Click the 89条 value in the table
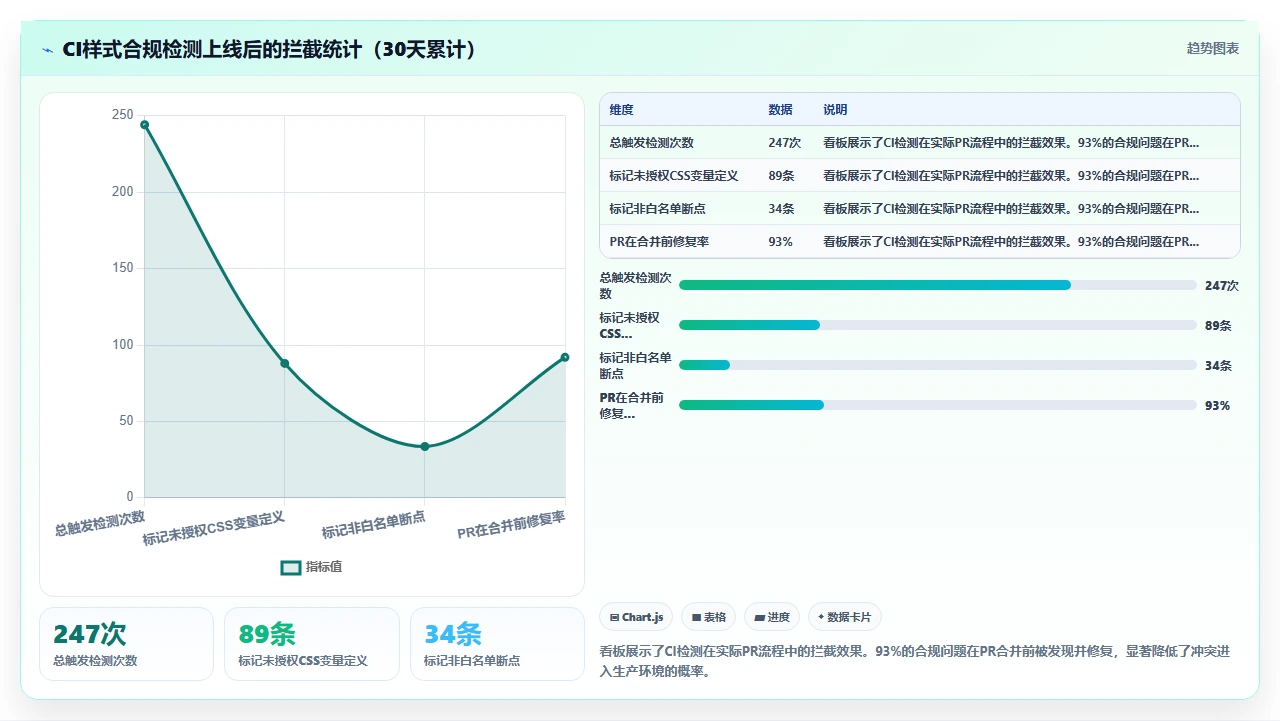Image resolution: width=1280 pixels, height=721 pixels. (x=781, y=176)
